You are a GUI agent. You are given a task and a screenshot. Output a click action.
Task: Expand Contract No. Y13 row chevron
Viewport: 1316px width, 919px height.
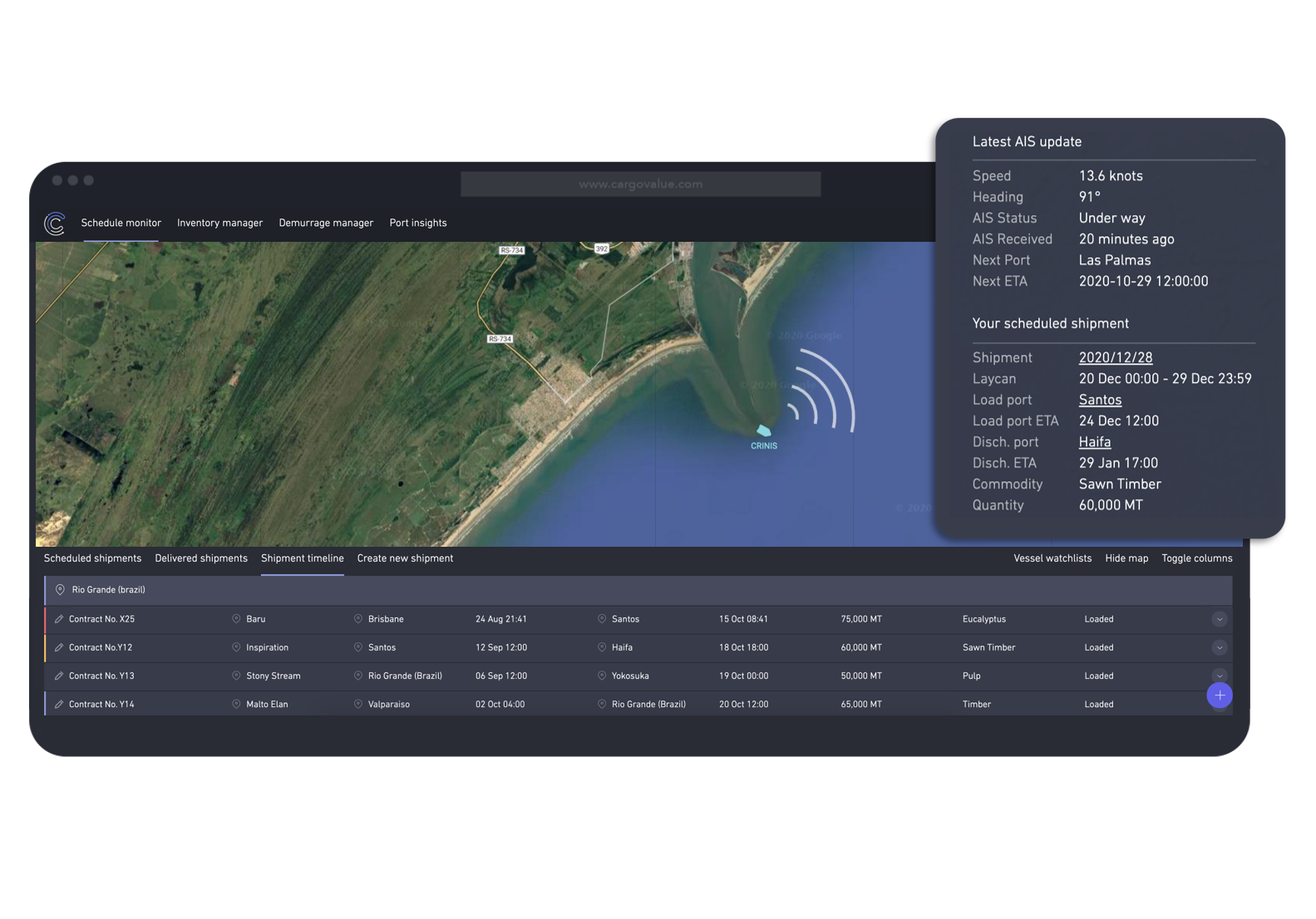pyautogui.click(x=1220, y=675)
